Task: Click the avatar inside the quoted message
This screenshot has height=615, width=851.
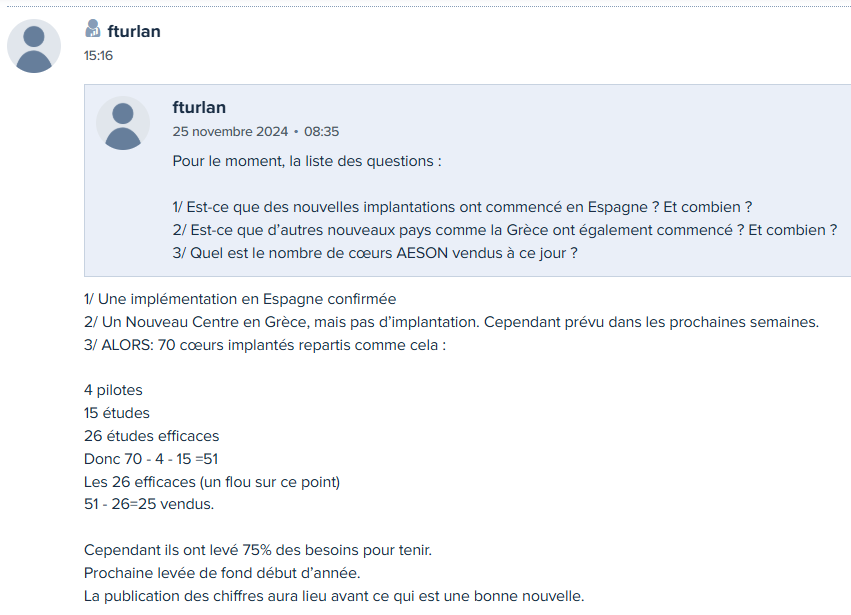Action: (123, 123)
